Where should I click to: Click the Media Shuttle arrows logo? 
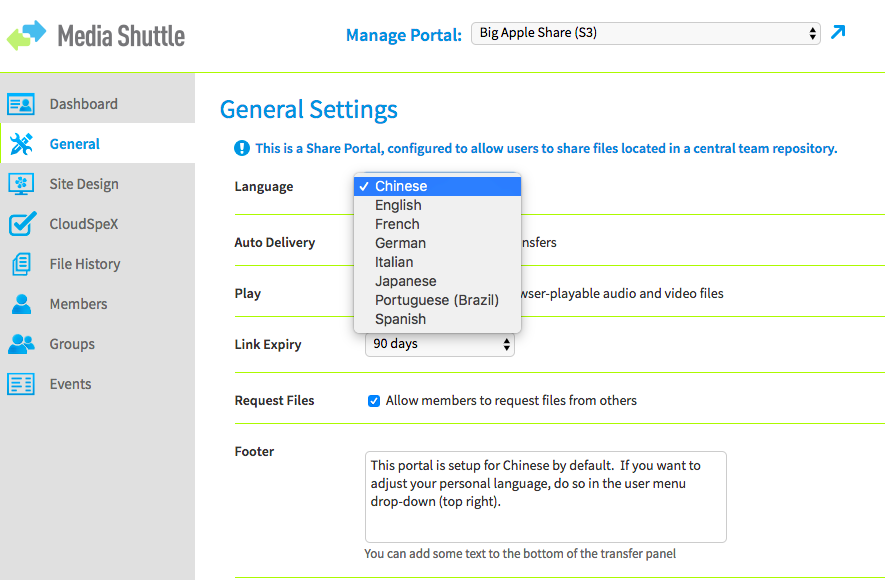(x=27, y=35)
